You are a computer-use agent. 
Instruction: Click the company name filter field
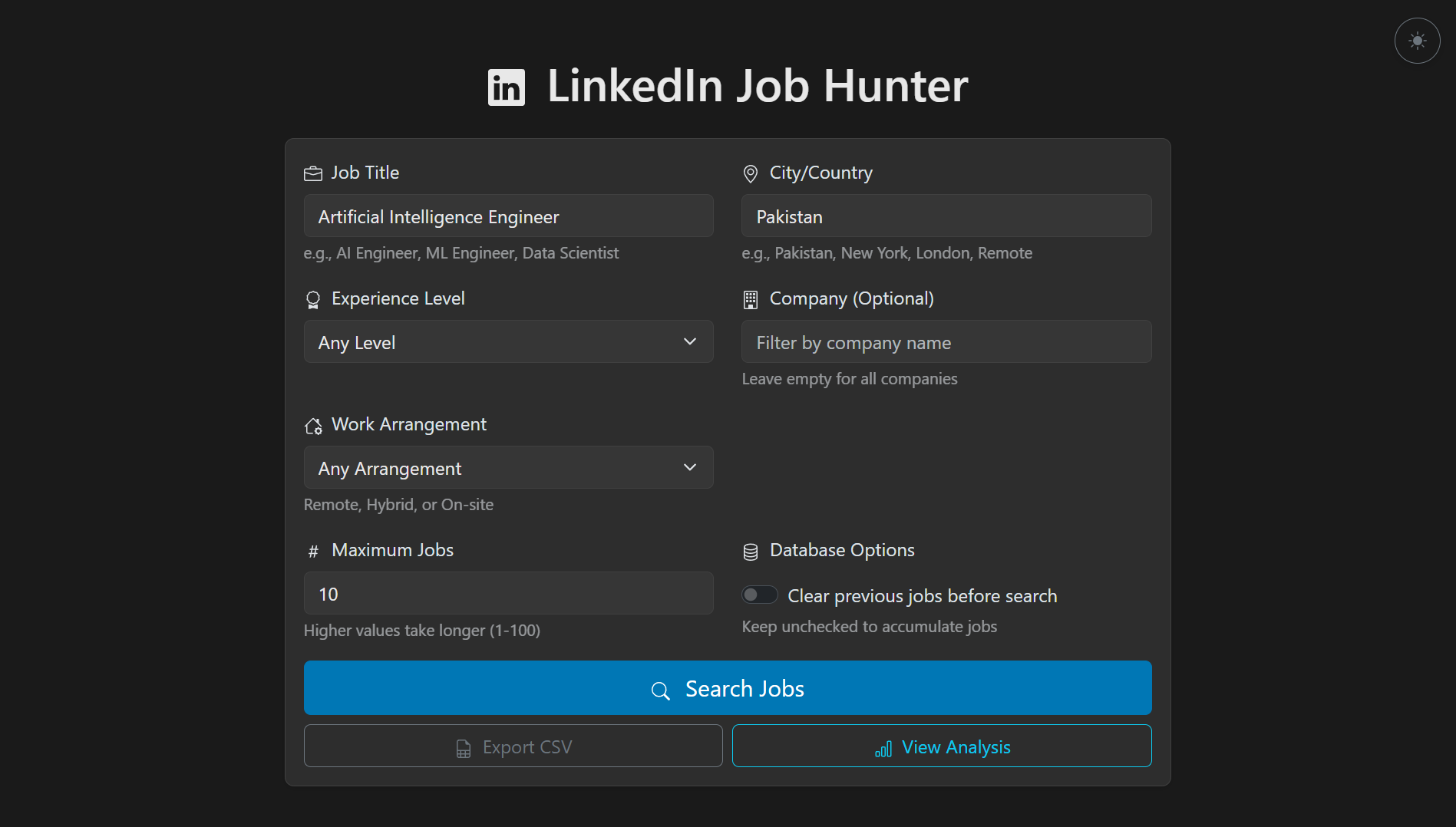(x=946, y=341)
